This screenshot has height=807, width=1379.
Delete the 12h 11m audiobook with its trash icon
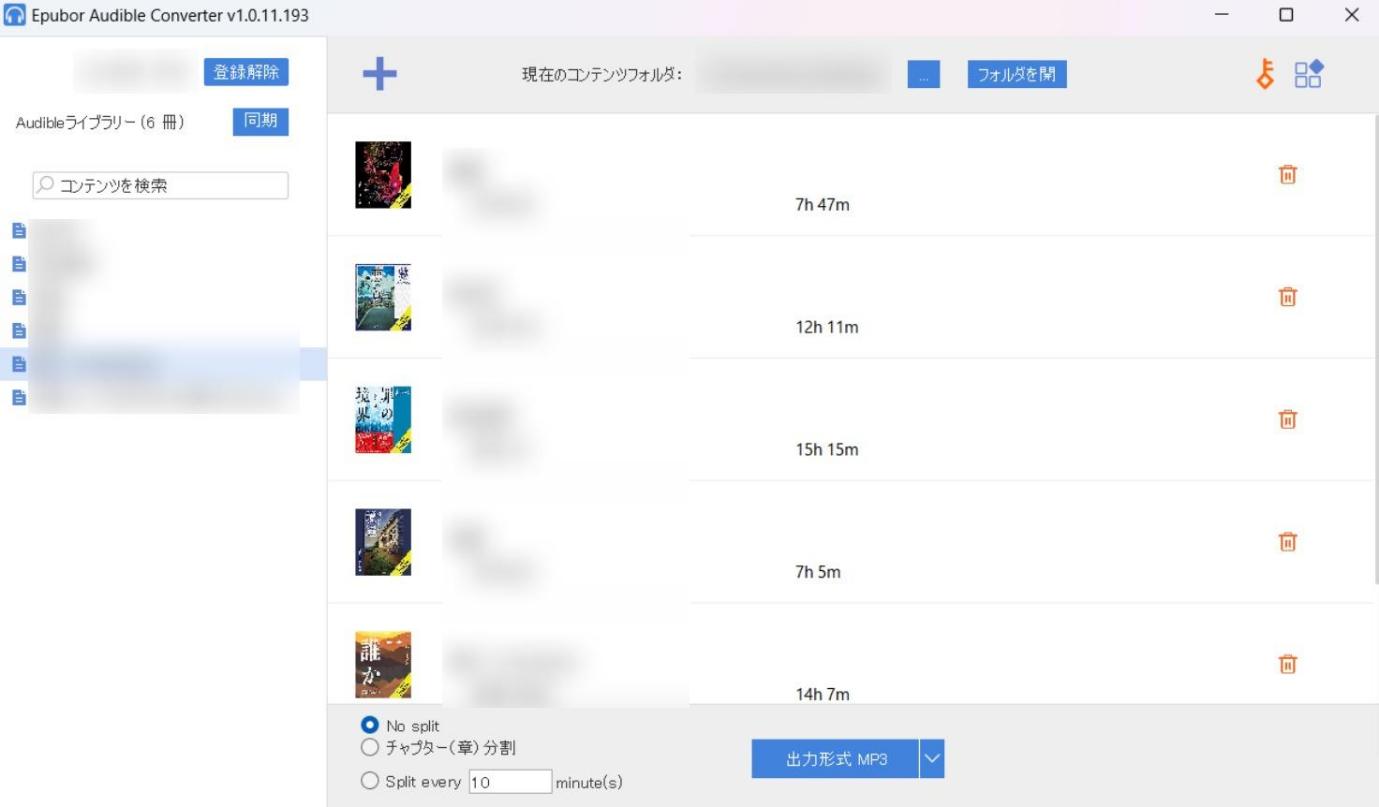tap(1288, 297)
